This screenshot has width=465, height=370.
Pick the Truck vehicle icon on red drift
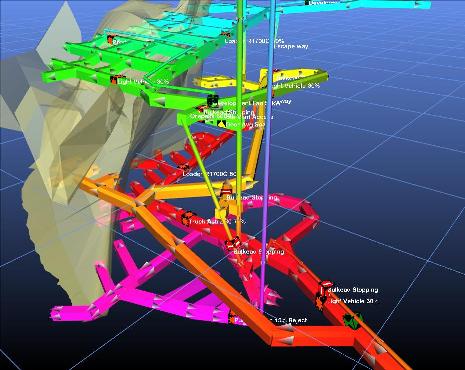[187, 218]
